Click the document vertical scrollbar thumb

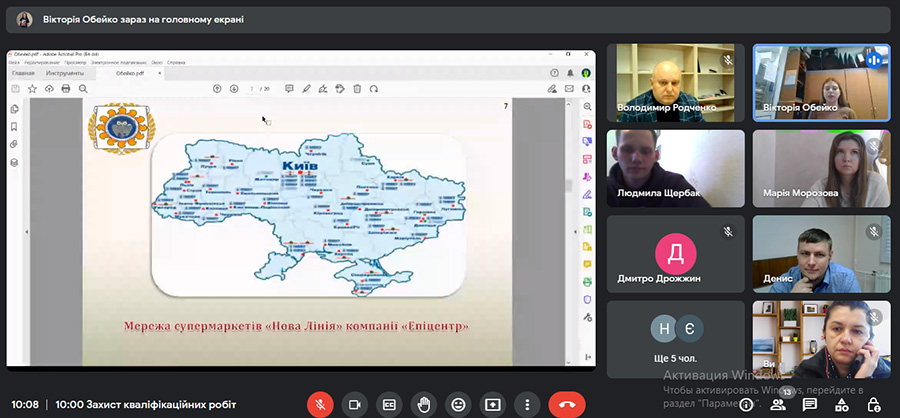[x=569, y=185]
